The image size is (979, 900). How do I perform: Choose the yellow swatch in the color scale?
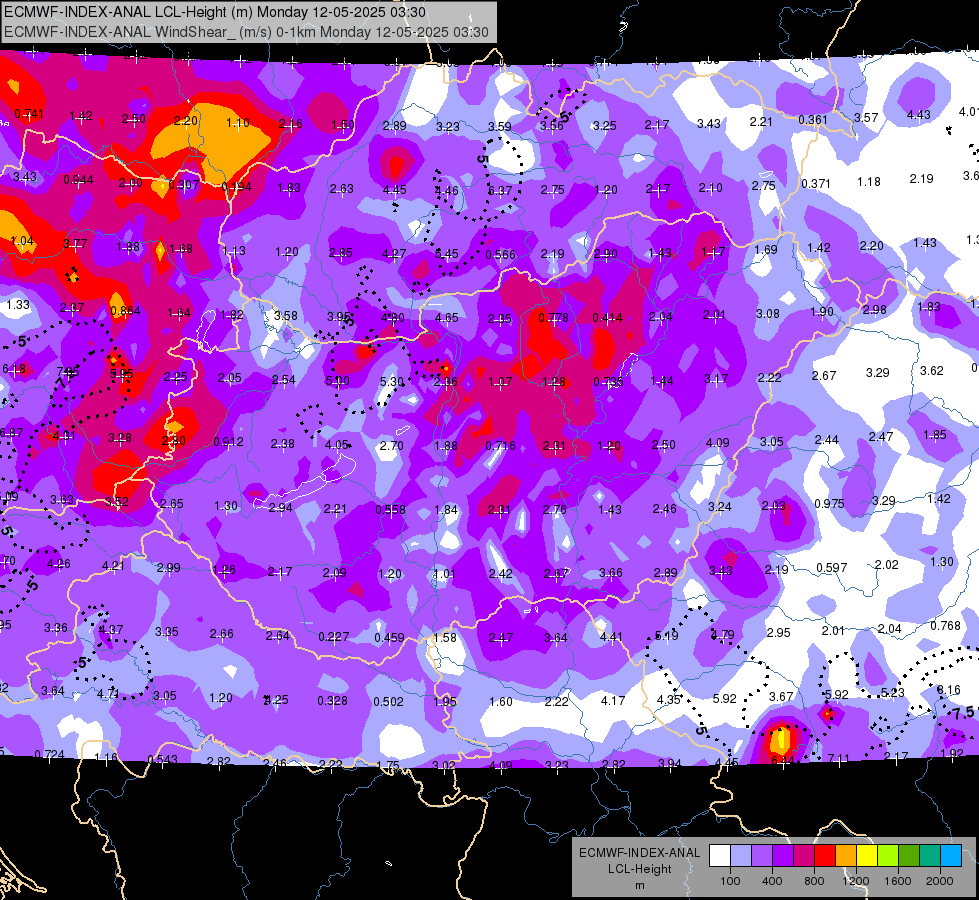tap(867, 855)
